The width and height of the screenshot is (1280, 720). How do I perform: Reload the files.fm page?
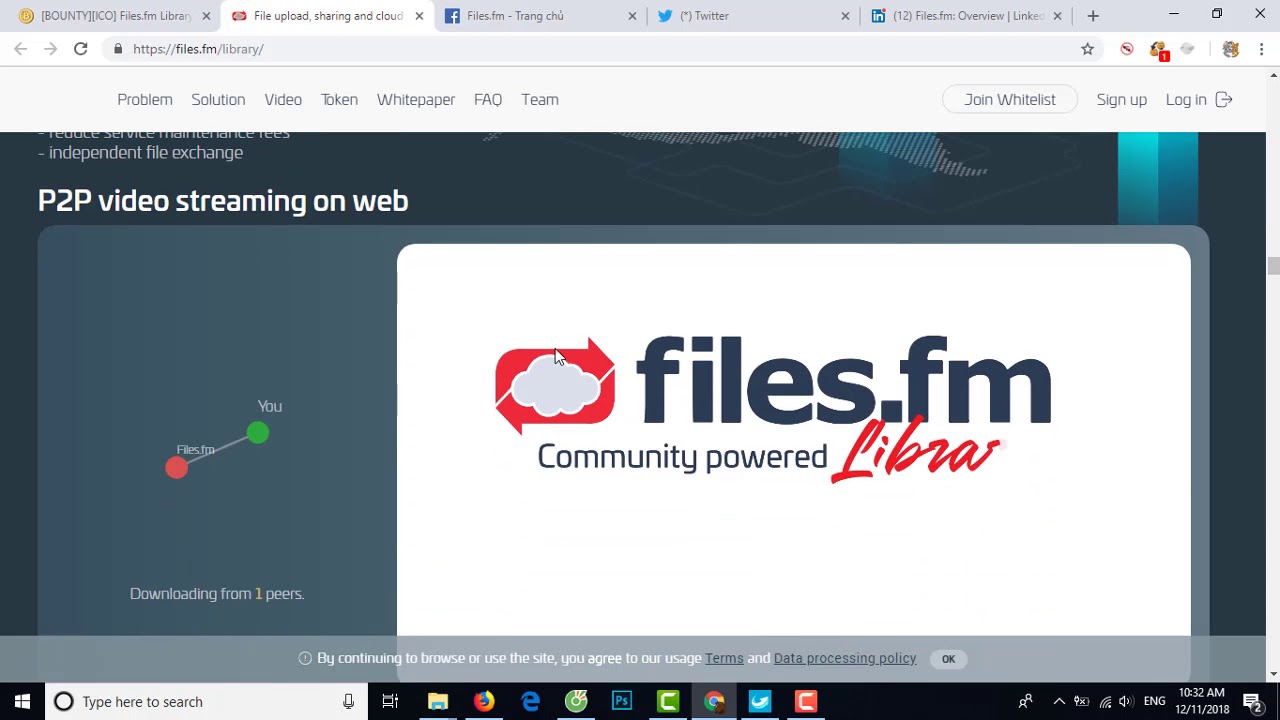pyautogui.click(x=80, y=49)
